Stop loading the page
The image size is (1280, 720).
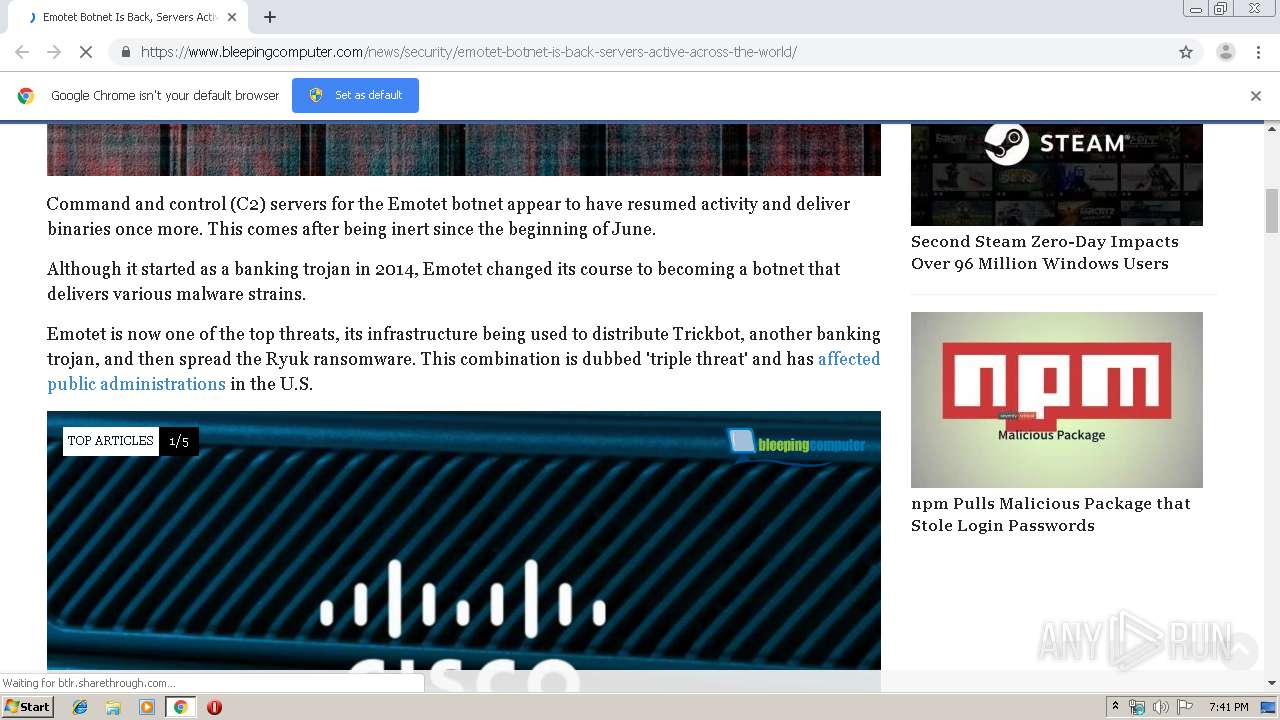[86, 52]
